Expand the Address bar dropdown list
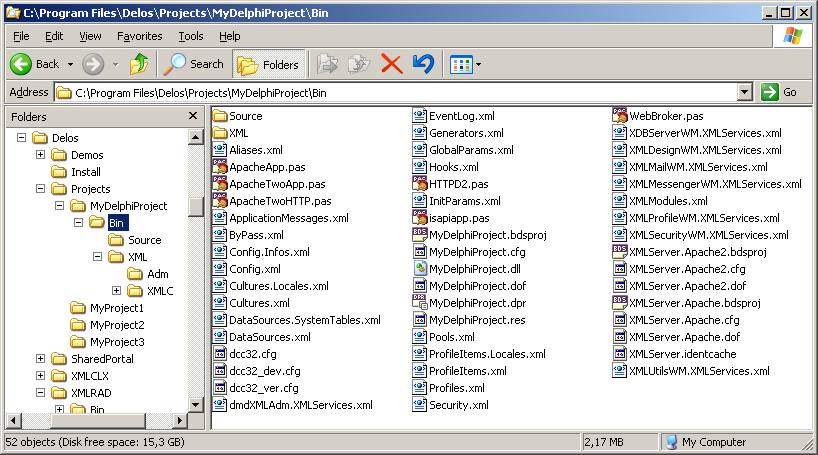 (x=744, y=92)
